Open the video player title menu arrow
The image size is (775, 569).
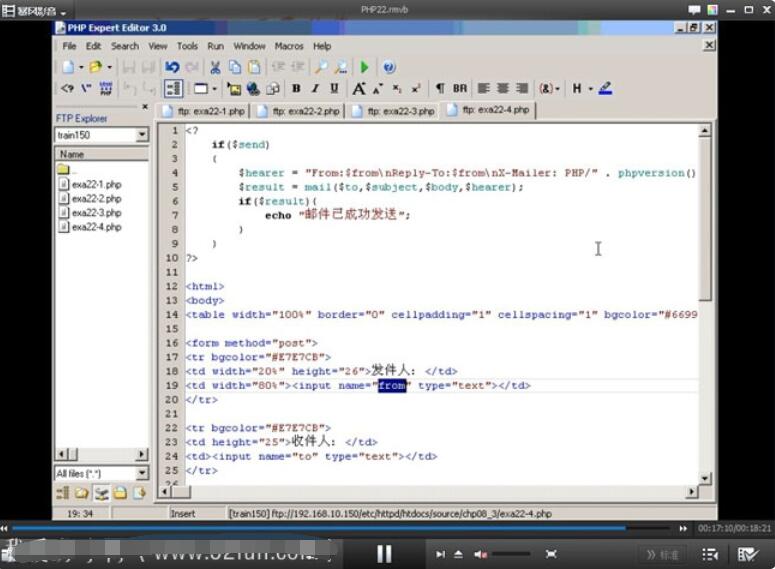click(64, 13)
